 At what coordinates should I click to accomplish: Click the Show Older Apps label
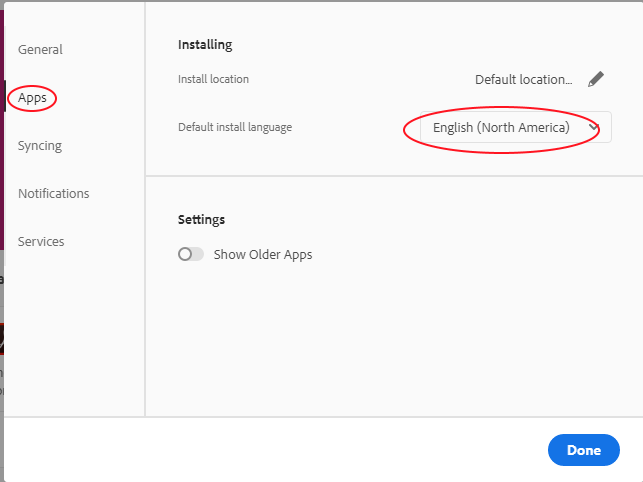[x=263, y=255]
